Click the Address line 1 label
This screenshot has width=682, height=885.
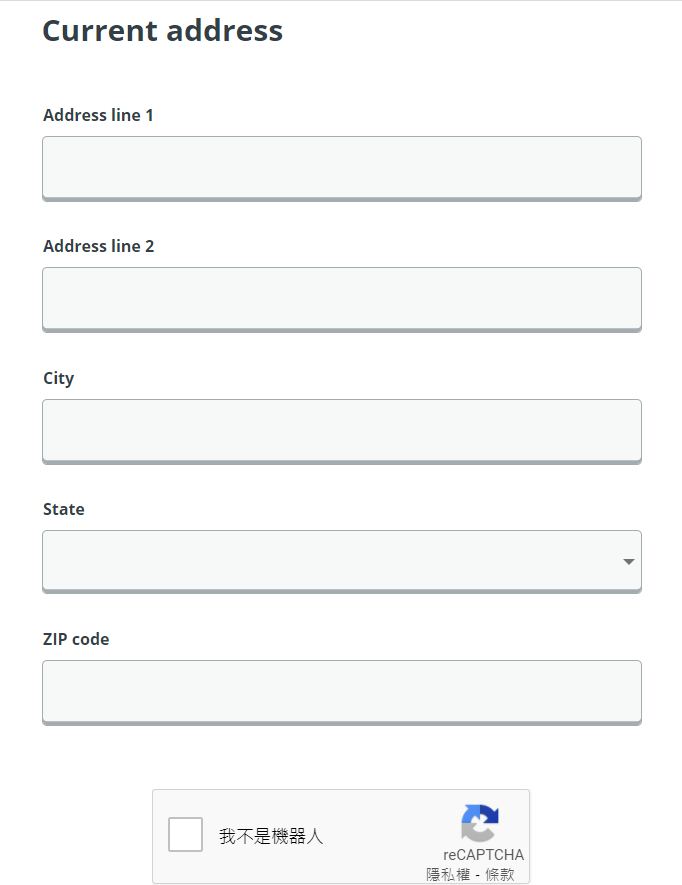(98, 115)
